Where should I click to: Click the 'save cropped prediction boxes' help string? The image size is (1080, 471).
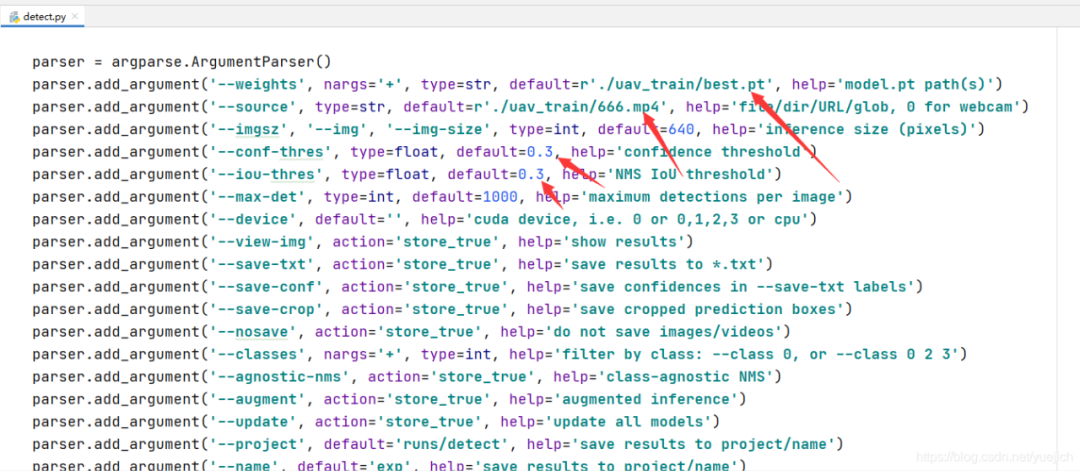click(x=708, y=309)
